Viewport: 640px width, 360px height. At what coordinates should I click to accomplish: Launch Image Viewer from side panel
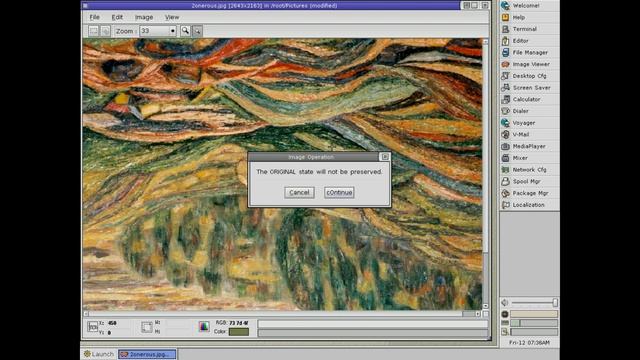(529, 64)
